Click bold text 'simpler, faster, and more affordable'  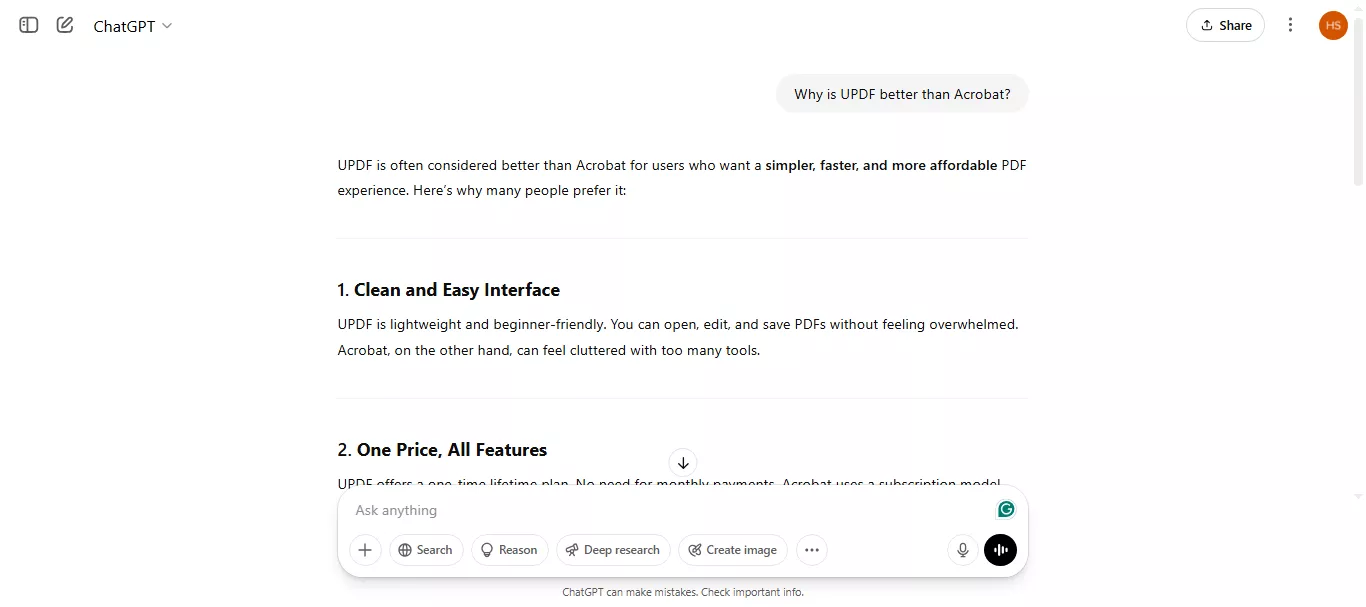(x=881, y=165)
